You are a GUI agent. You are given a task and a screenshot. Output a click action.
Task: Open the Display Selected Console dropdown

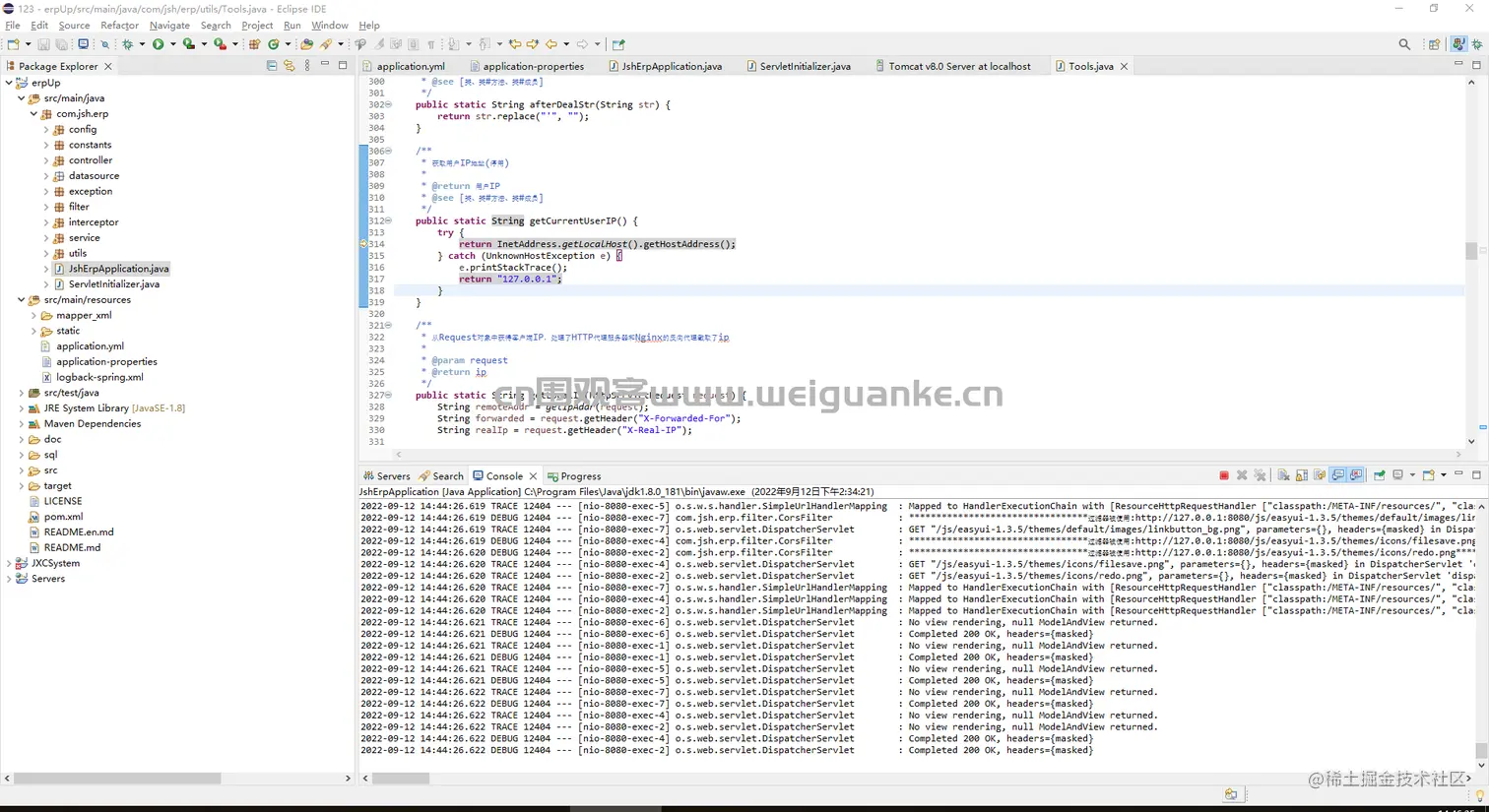1412,475
